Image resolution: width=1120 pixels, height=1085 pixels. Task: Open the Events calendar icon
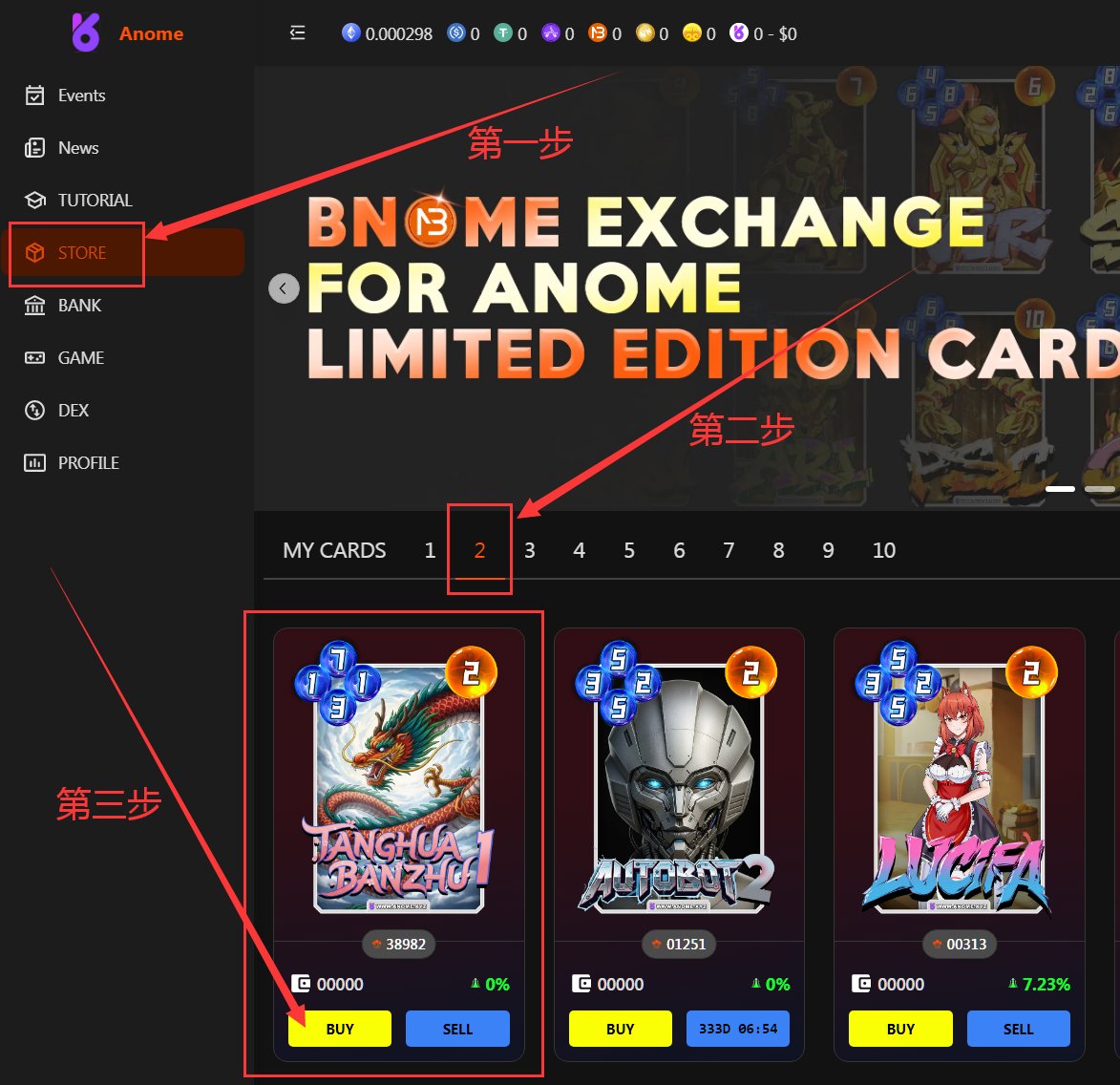pos(34,95)
